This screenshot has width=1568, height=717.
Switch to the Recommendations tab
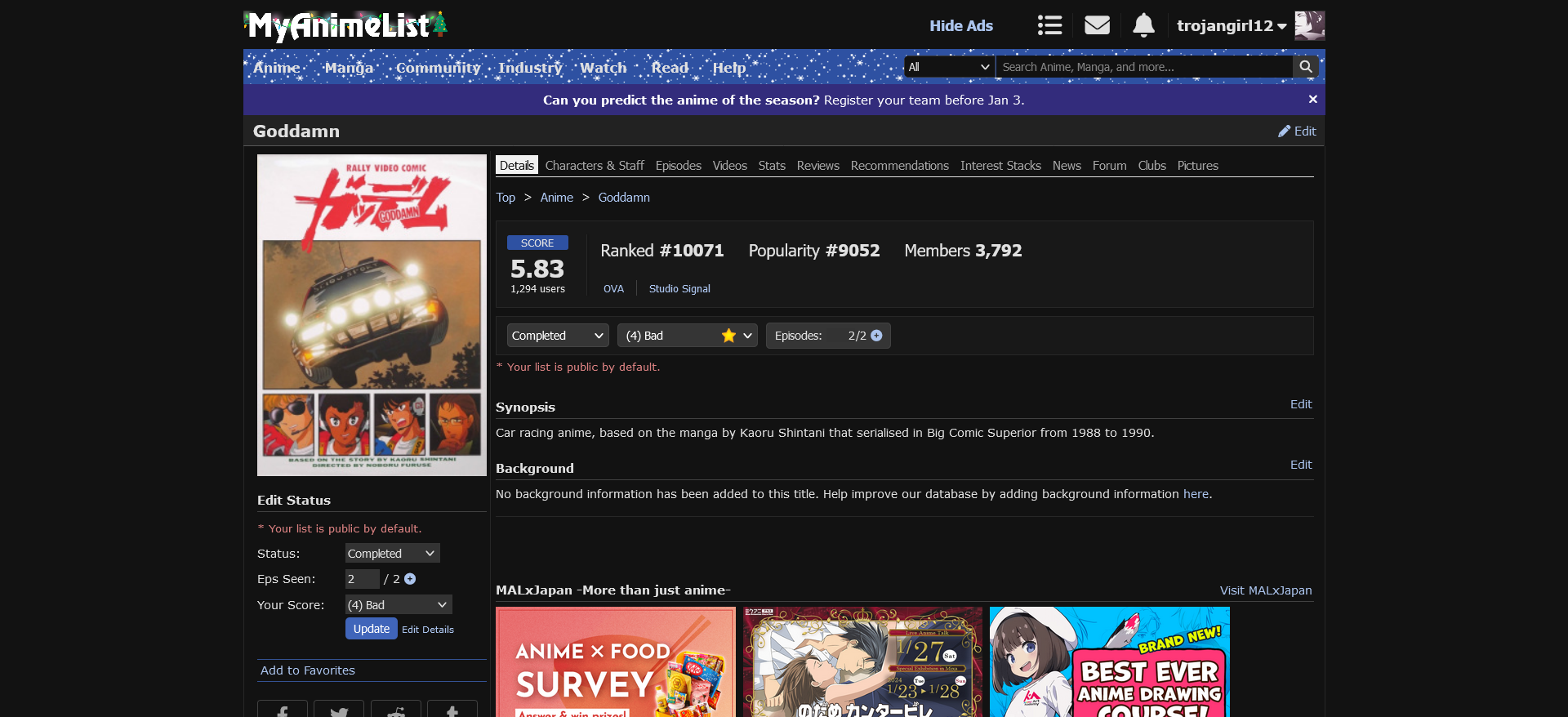click(900, 166)
